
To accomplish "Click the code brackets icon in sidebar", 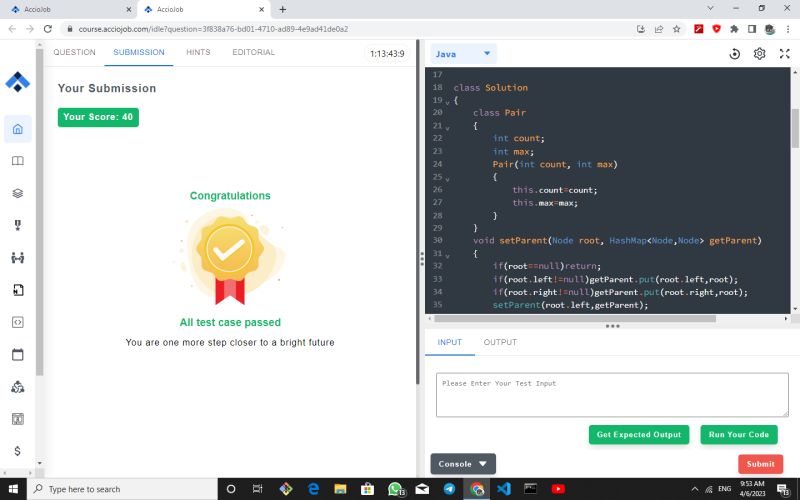I will tap(17, 322).
